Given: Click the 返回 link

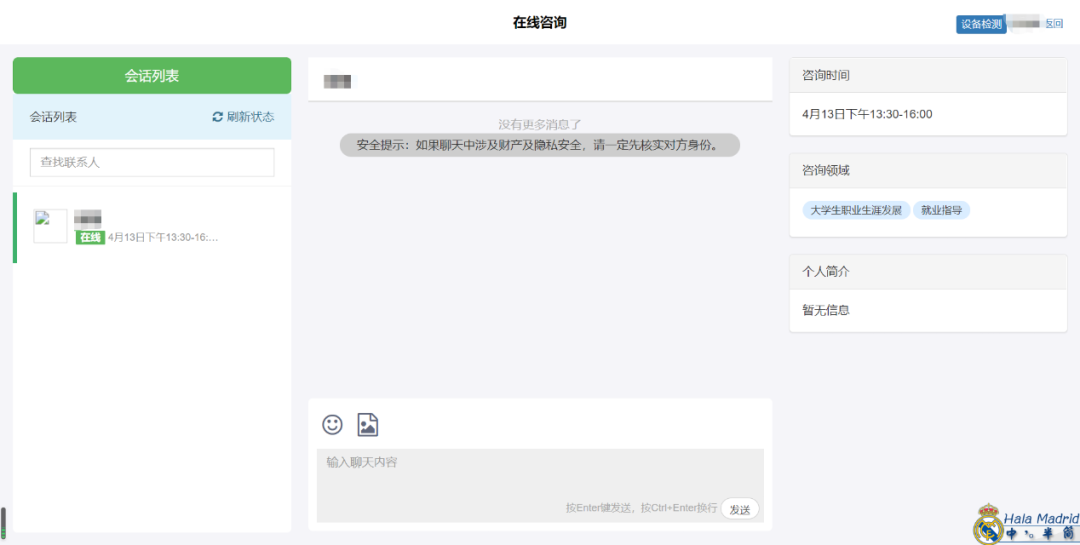Looking at the screenshot, I should point(1053,24).
